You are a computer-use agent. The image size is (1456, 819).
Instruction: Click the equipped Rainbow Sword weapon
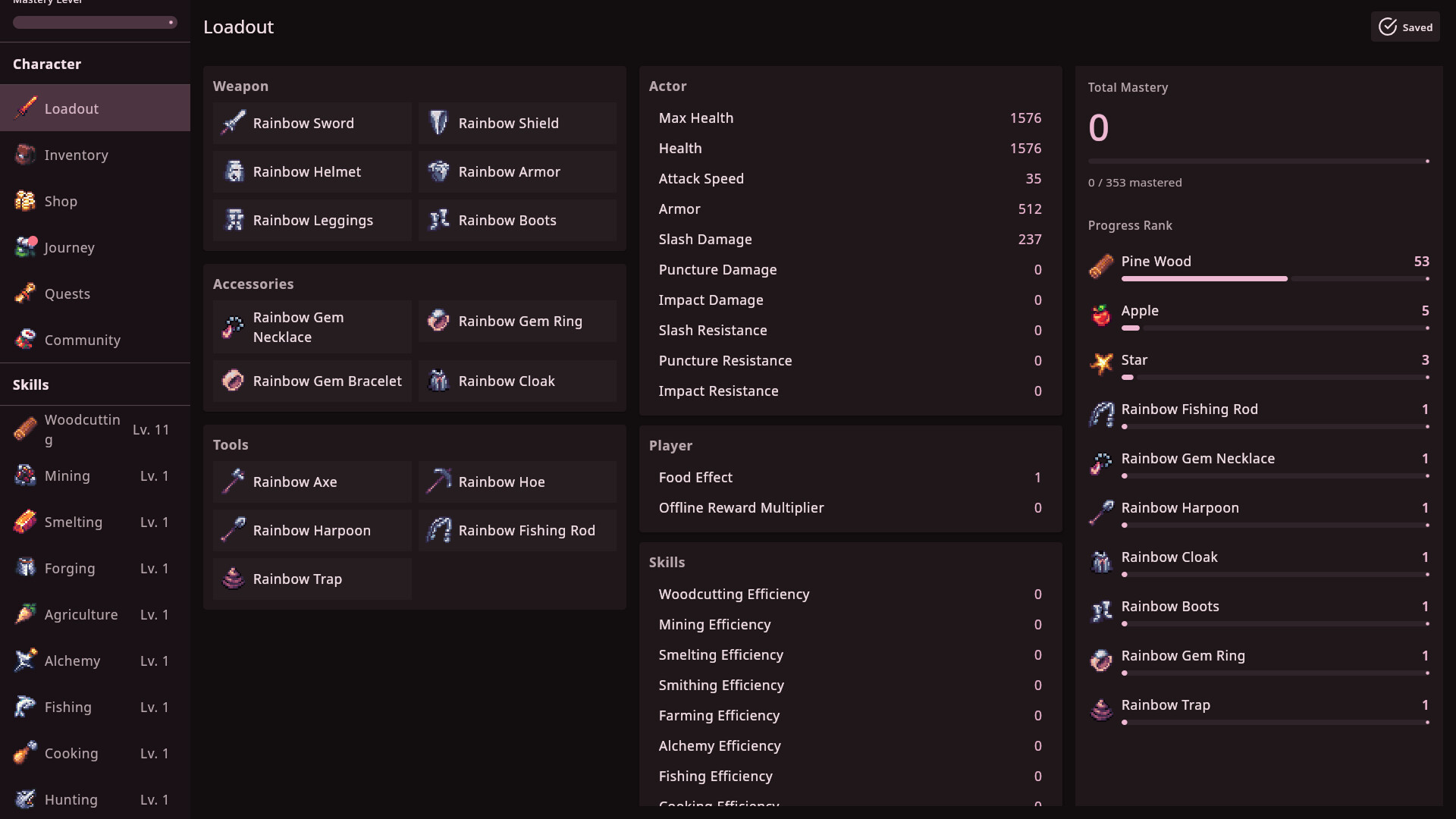coord(311,123)
